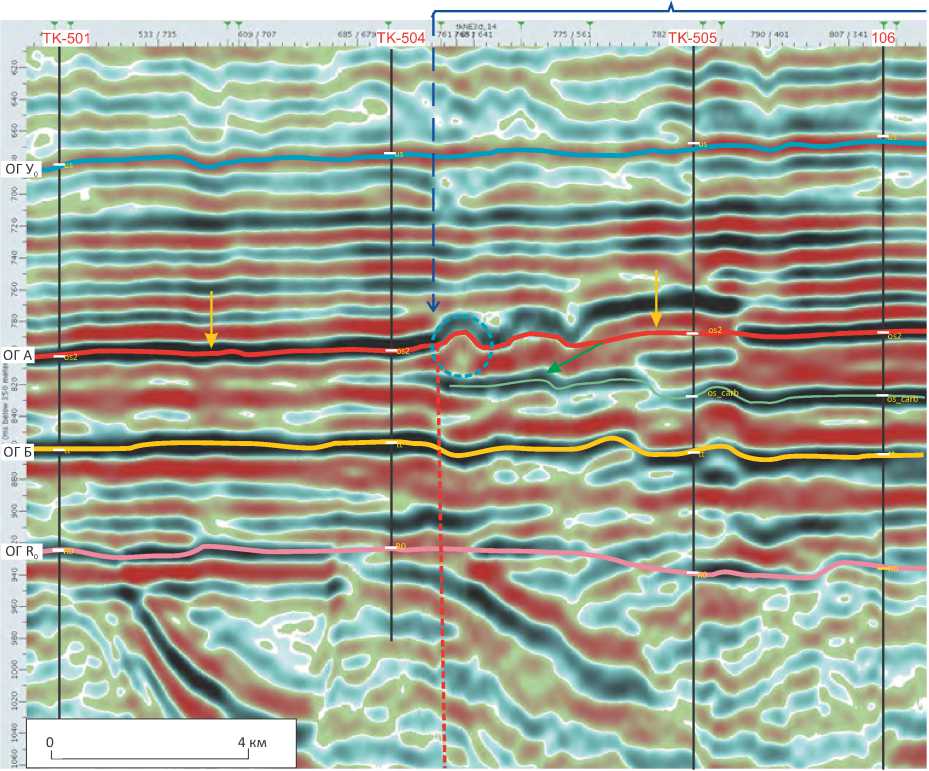
Task: Select the TK-504 well label
Action: tap(401, 39)
